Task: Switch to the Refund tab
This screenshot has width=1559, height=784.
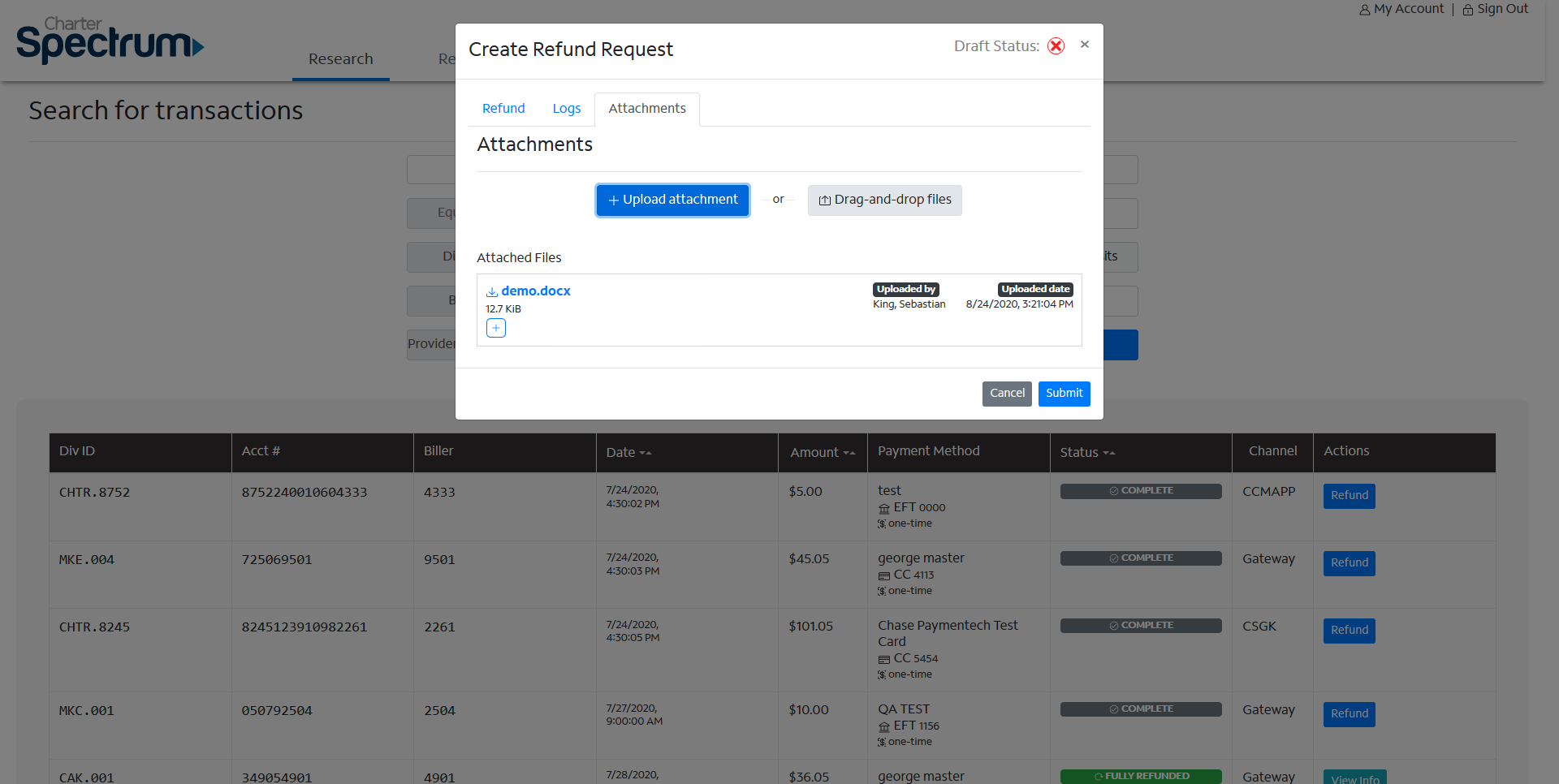Action: (x=503, y=109)
